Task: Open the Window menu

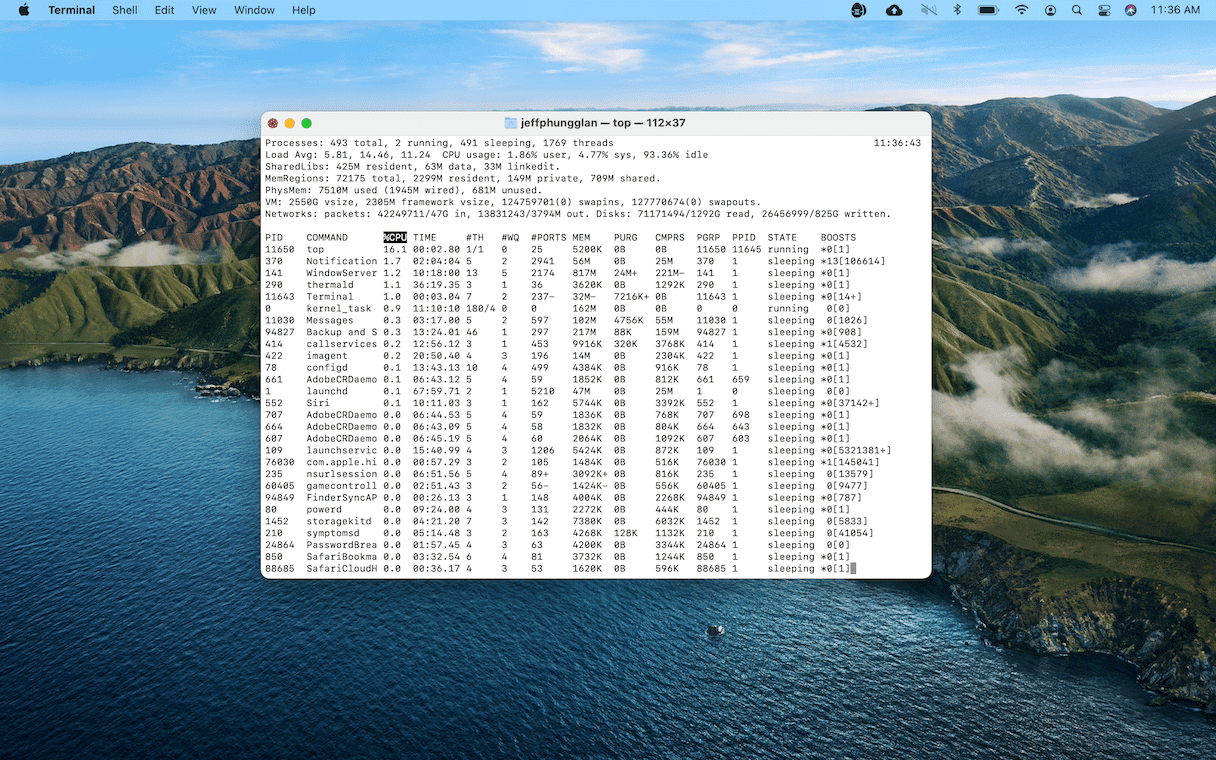Action: point(254,10)
